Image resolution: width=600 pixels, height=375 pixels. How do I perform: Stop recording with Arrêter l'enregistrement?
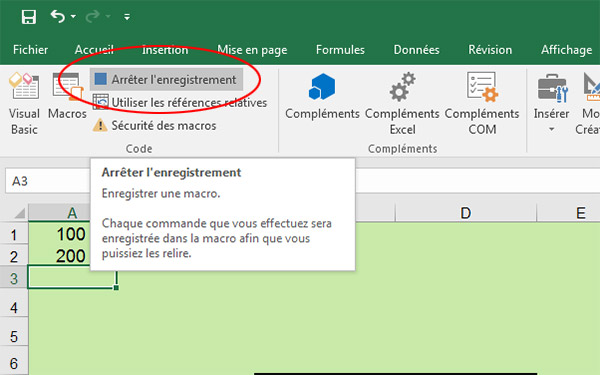click(166, 80)
